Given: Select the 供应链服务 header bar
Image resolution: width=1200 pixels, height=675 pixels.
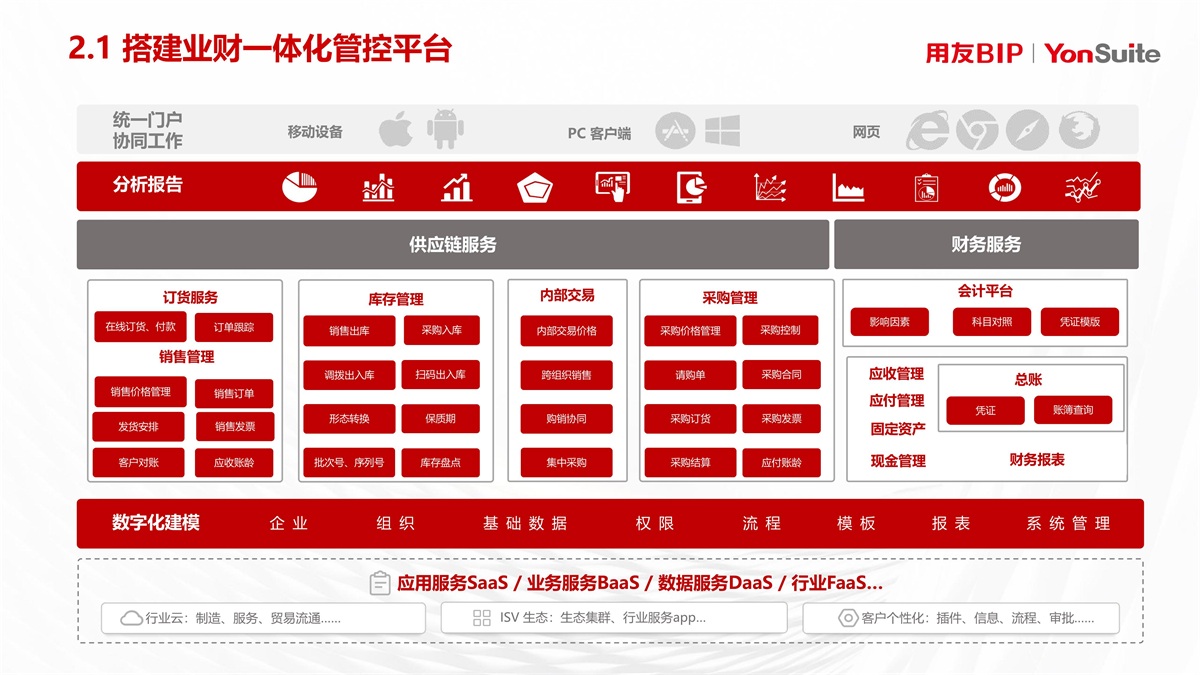Looking at the screenshot, I should (453, 245).
